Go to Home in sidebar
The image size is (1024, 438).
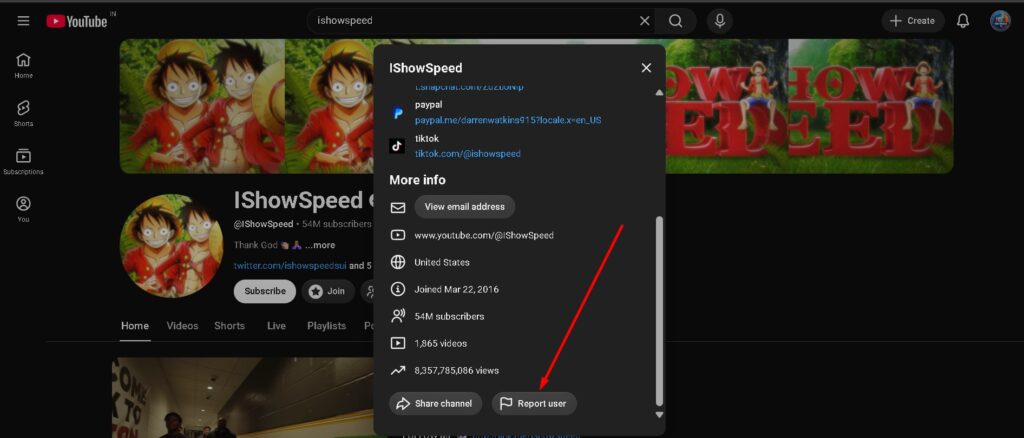coord(24,66)
